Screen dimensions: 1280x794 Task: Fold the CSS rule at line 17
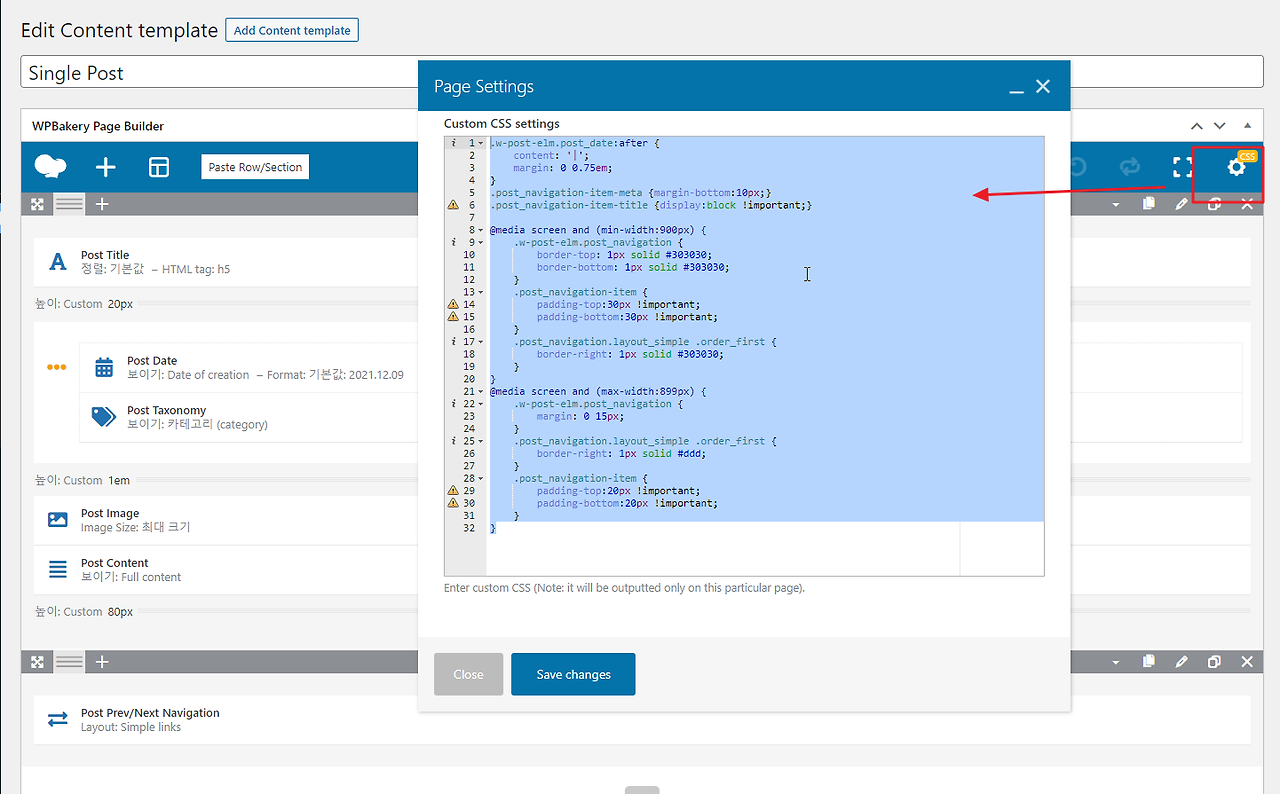coord(481,342)
